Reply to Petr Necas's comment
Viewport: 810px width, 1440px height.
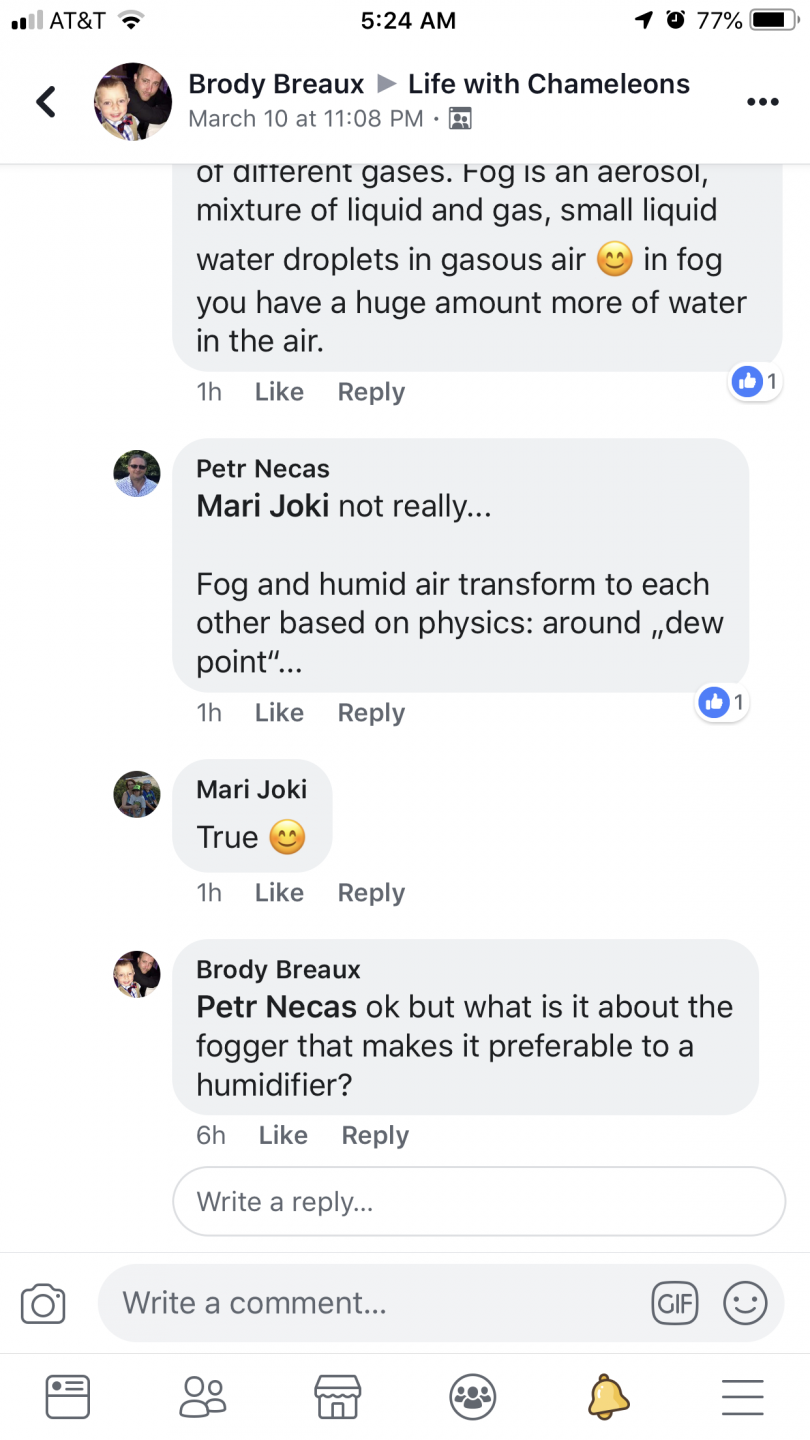[371, 713]
